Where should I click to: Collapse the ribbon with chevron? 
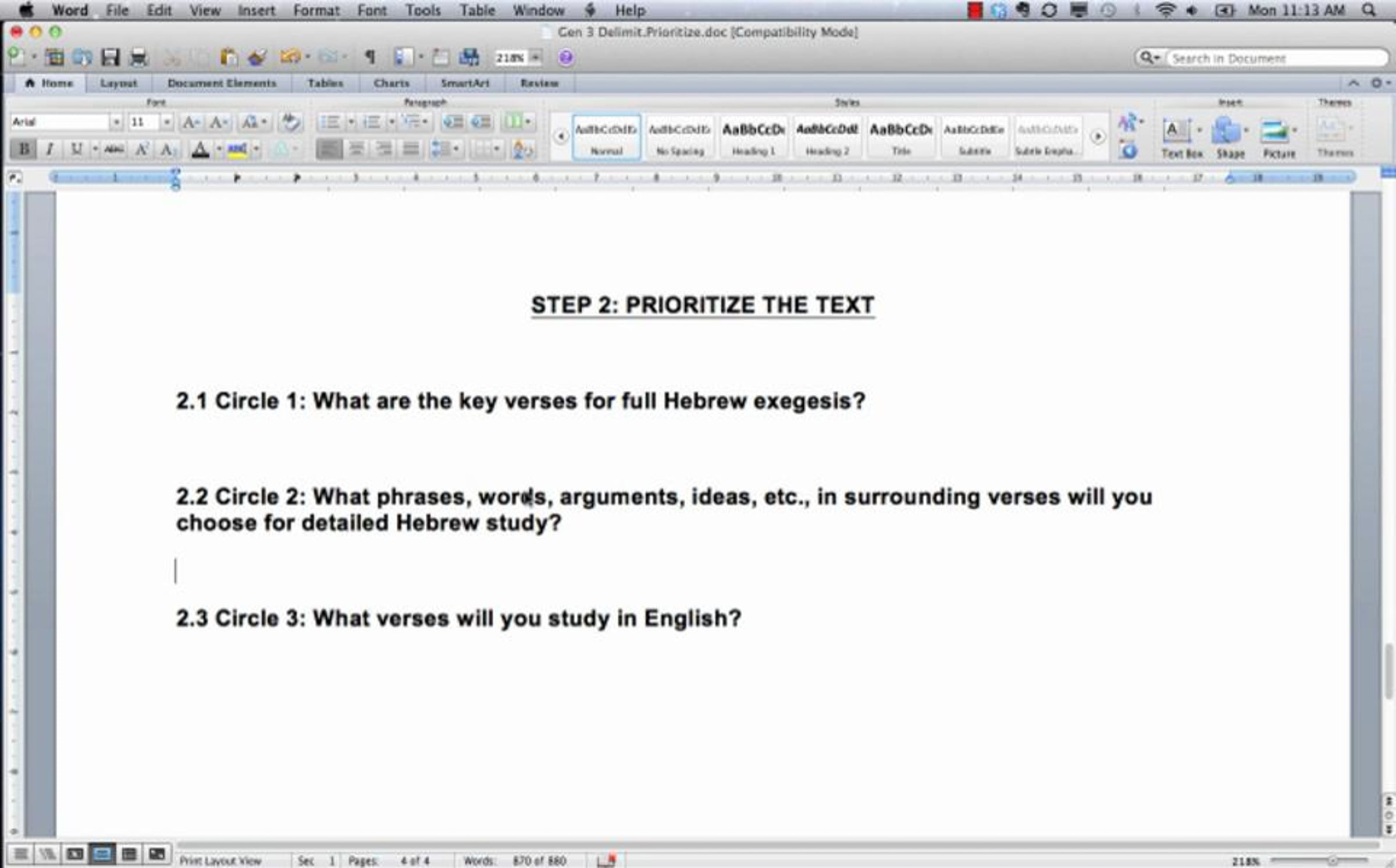coord(1354,83)
